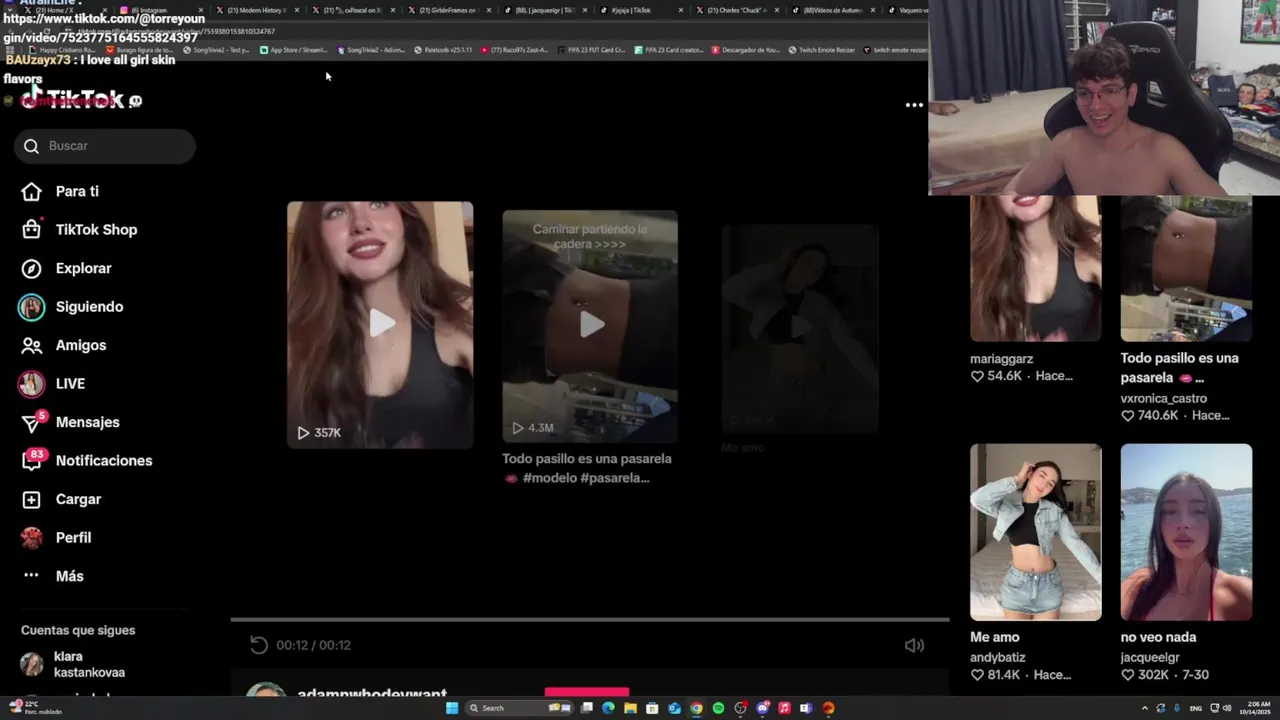This screenshot has width=1280, height=720.
Task: Seek on the video progress bar
Action: point(590,620)
